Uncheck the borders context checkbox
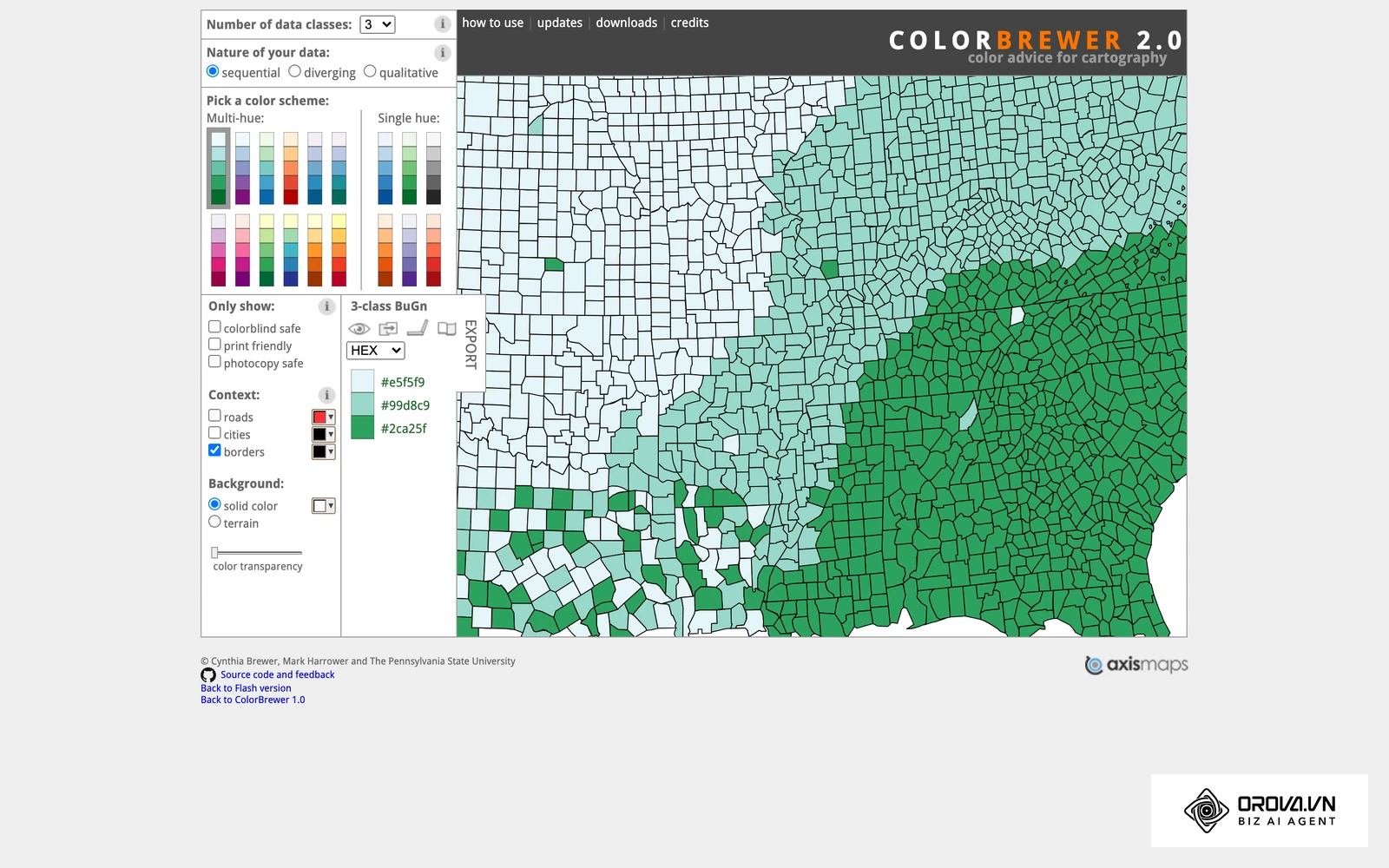 pyautogui.click(x=214, y=450)
